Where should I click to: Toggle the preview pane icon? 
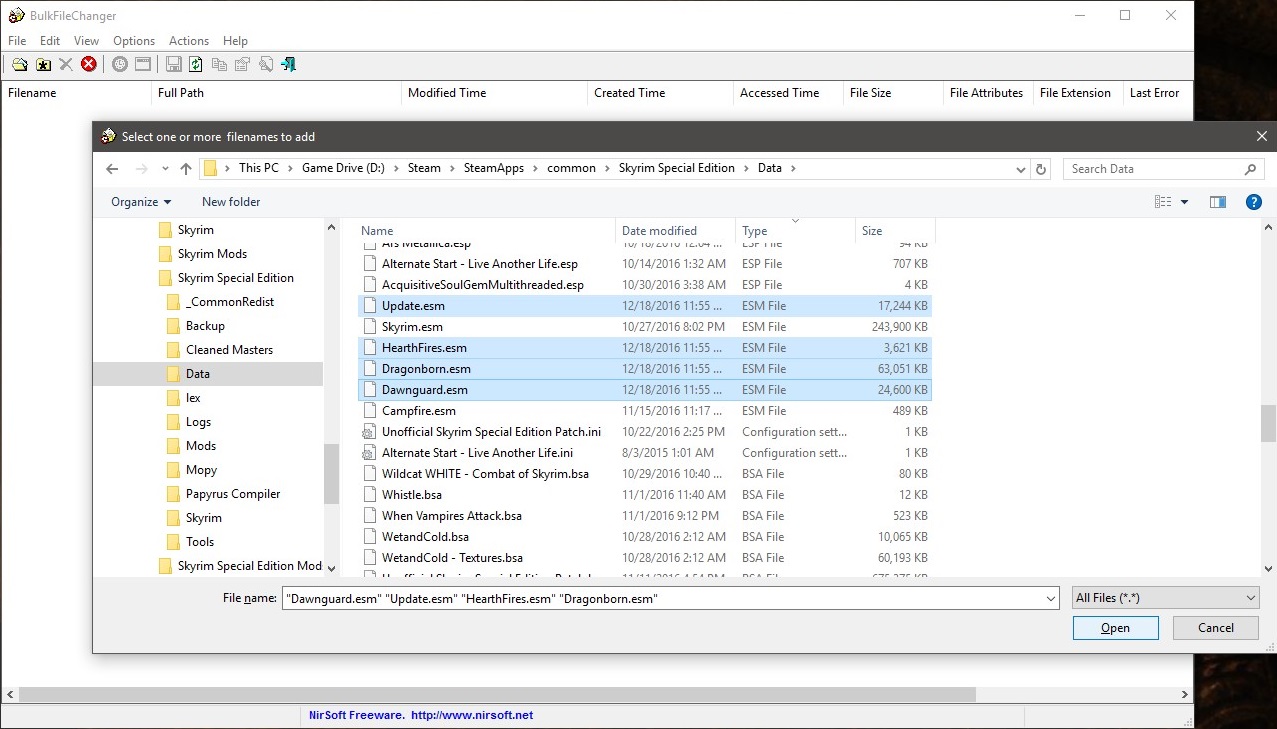[x=1217, y=202]
